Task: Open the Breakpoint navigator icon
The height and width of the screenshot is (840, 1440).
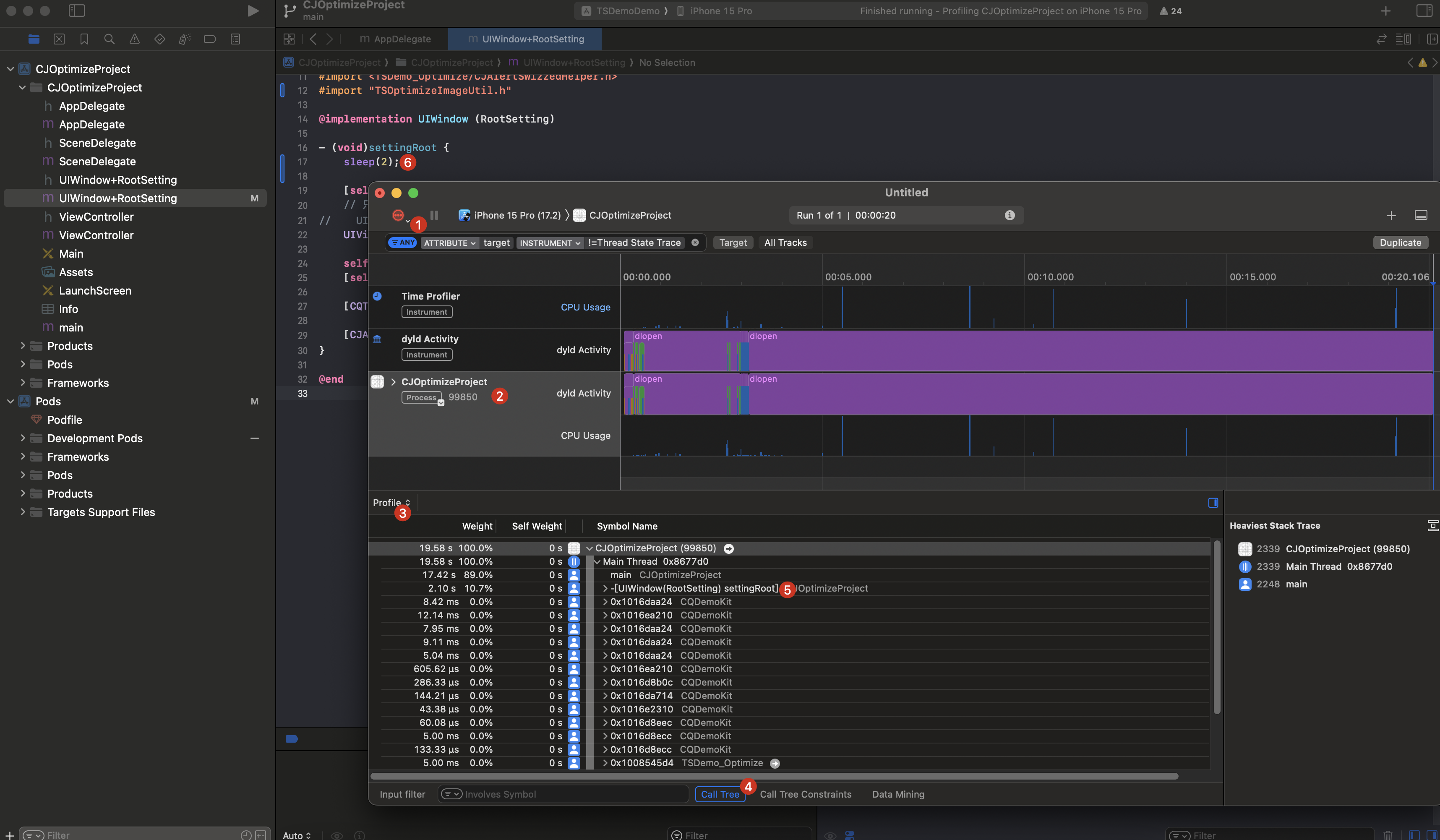Action: click(x=210, y=39)
